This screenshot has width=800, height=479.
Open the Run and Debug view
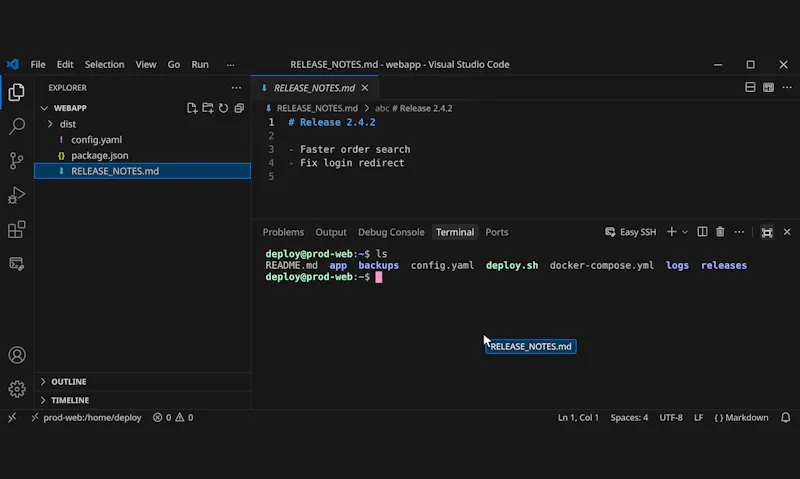point(16,195)
